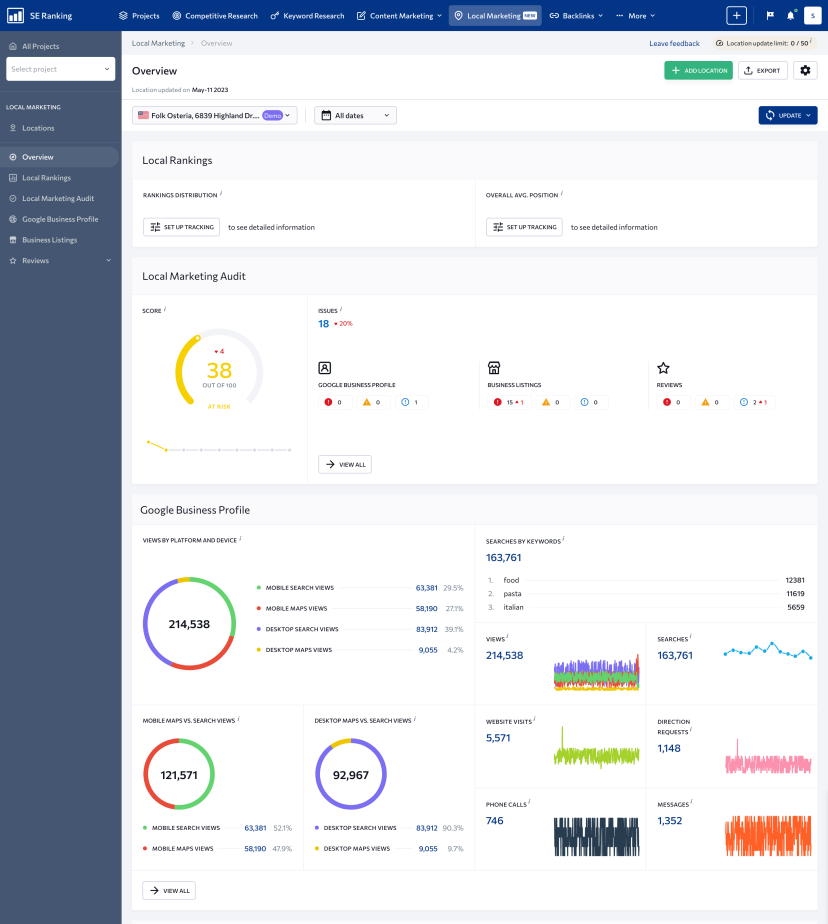Viewport: 828px width, 924px height.
Task: Click the Leave feedback link
Action: click(x=674, y=44)
